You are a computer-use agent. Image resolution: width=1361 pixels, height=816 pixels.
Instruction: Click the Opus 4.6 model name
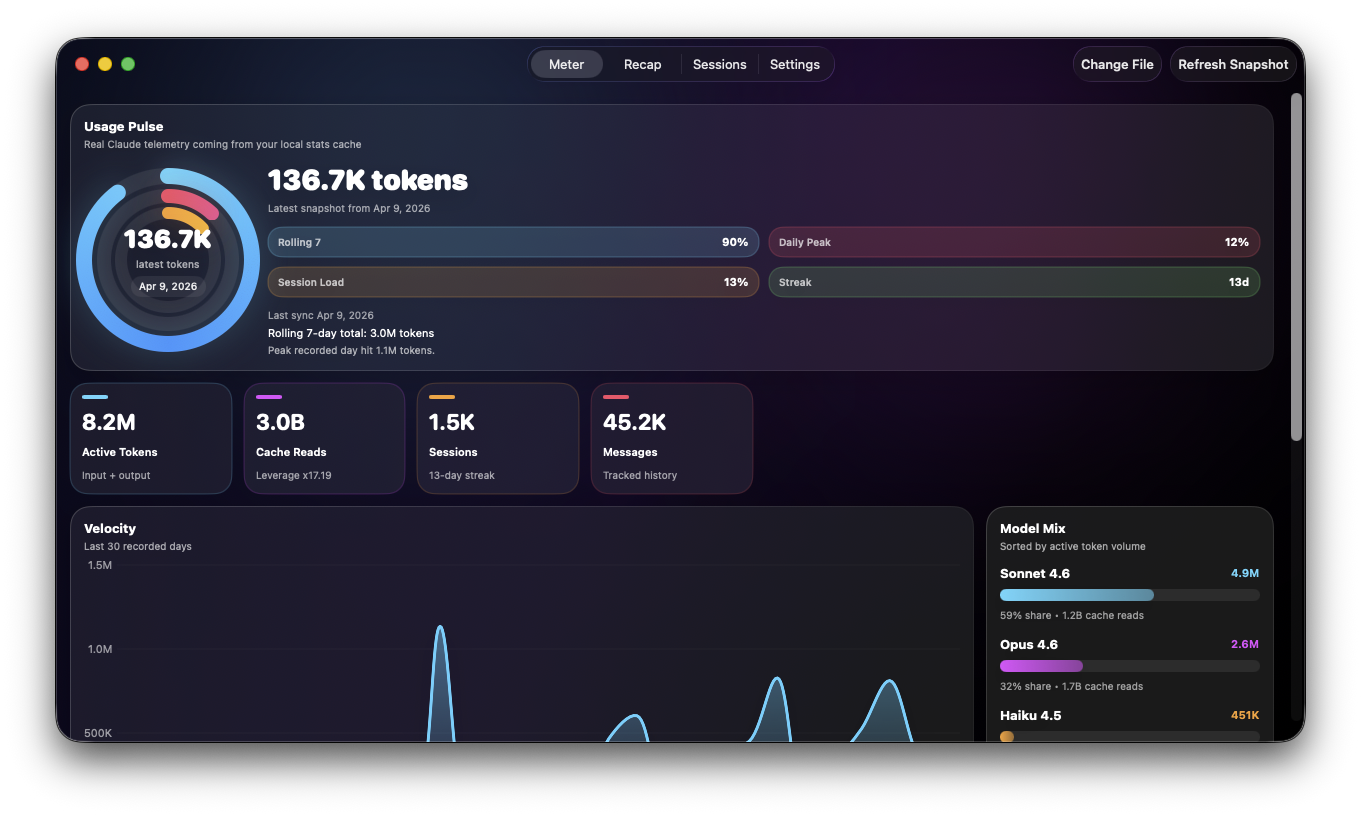coord(1029,645)
